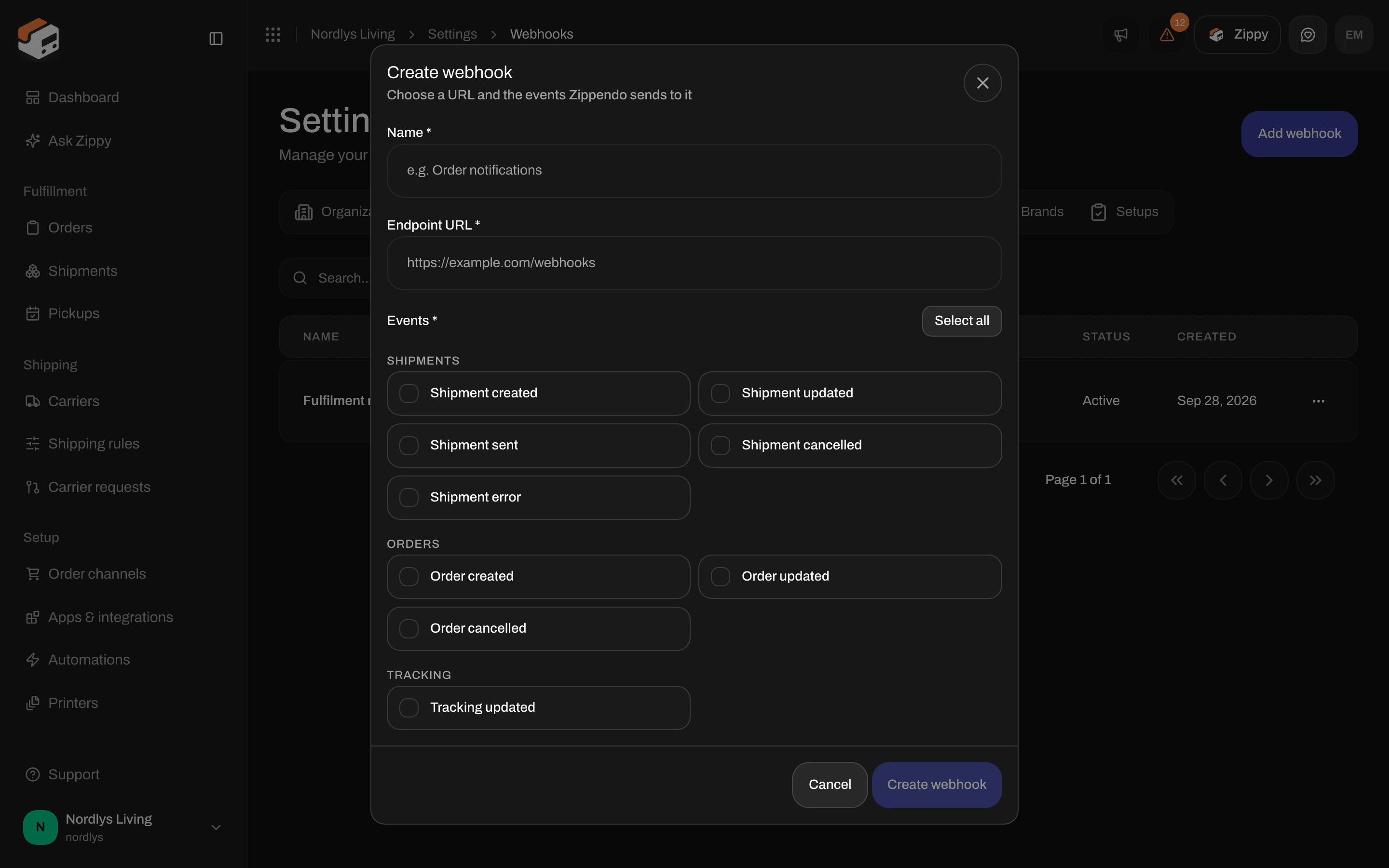Click the Create webhook submit button
The height and width of the screenshot is (868, 1389).
tap(936, 785)
